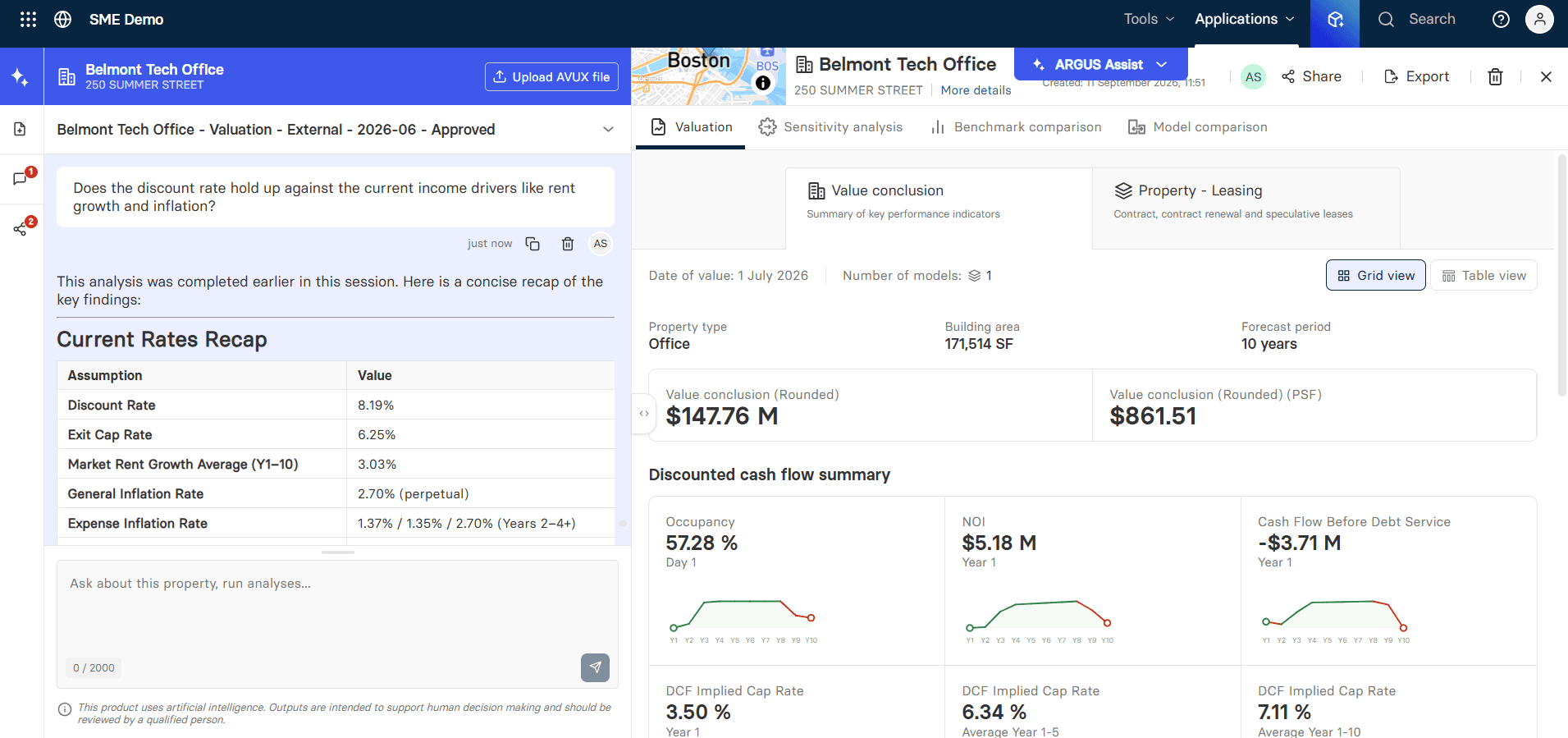This screenshot has height=738, width=1568.
Task: Open the new document sidebar icon
Action: (21, 129)
